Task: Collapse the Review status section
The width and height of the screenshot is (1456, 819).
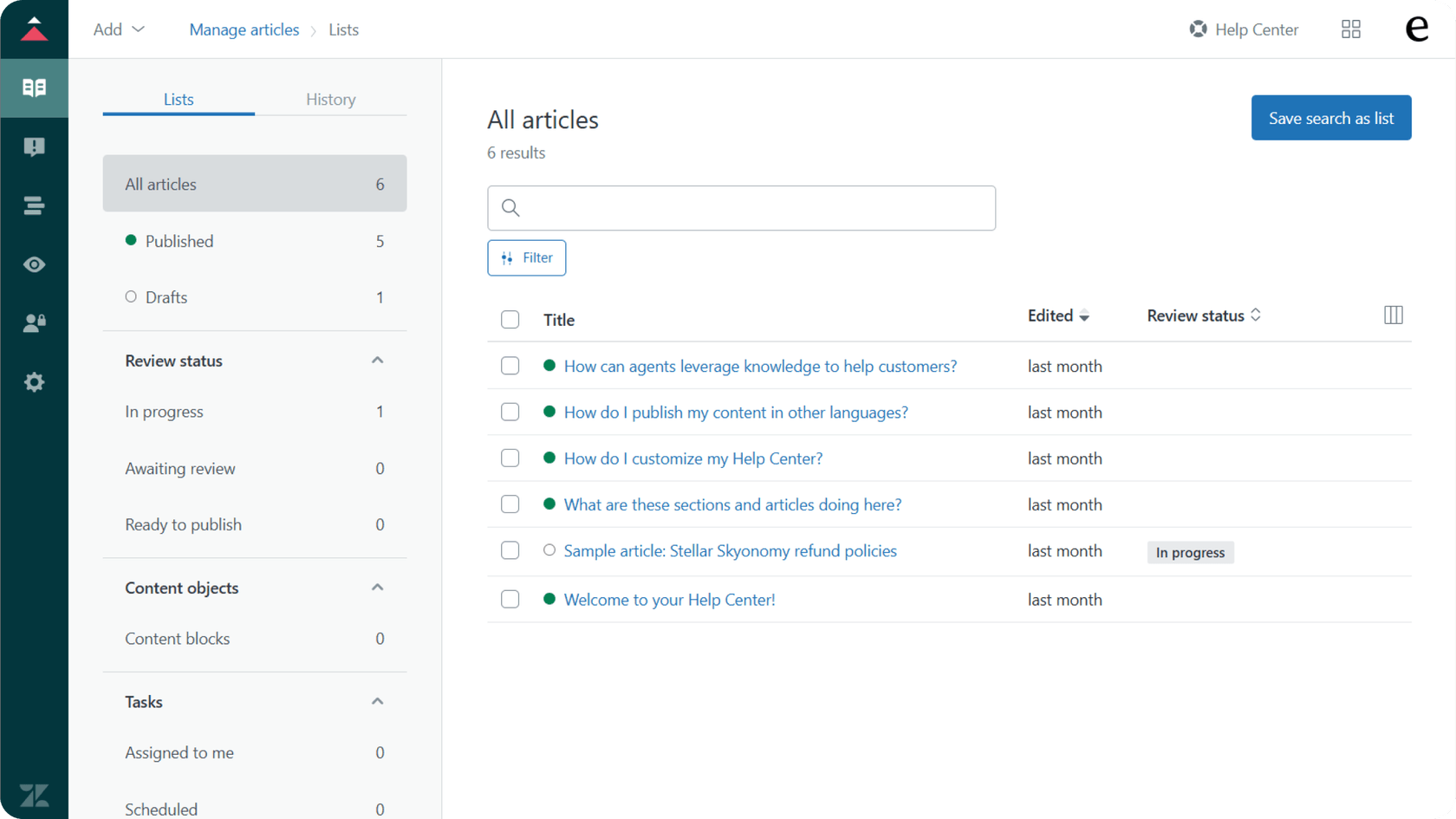Action: coord(377,360)
